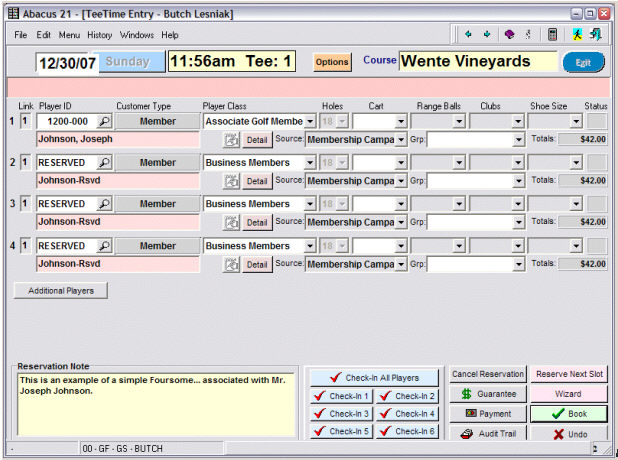Click the Additional Players button
This screenshot has height=460, width=618.
pos(60,290)
